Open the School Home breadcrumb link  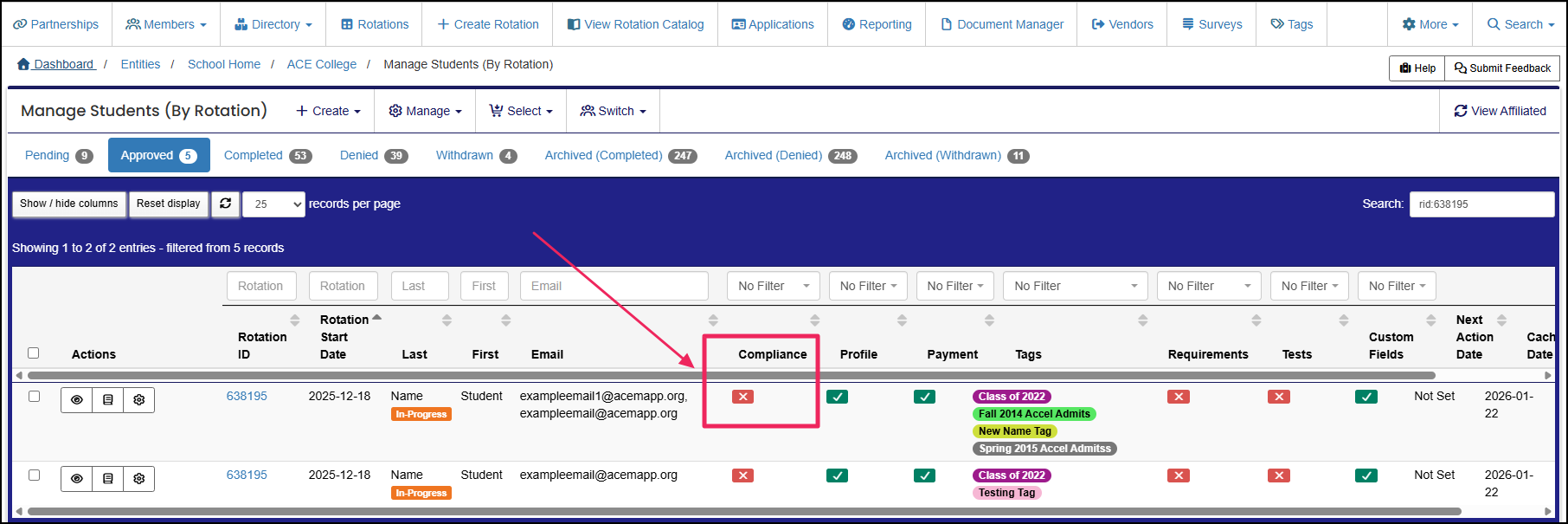pyautogui.click(x=224, y=64)
